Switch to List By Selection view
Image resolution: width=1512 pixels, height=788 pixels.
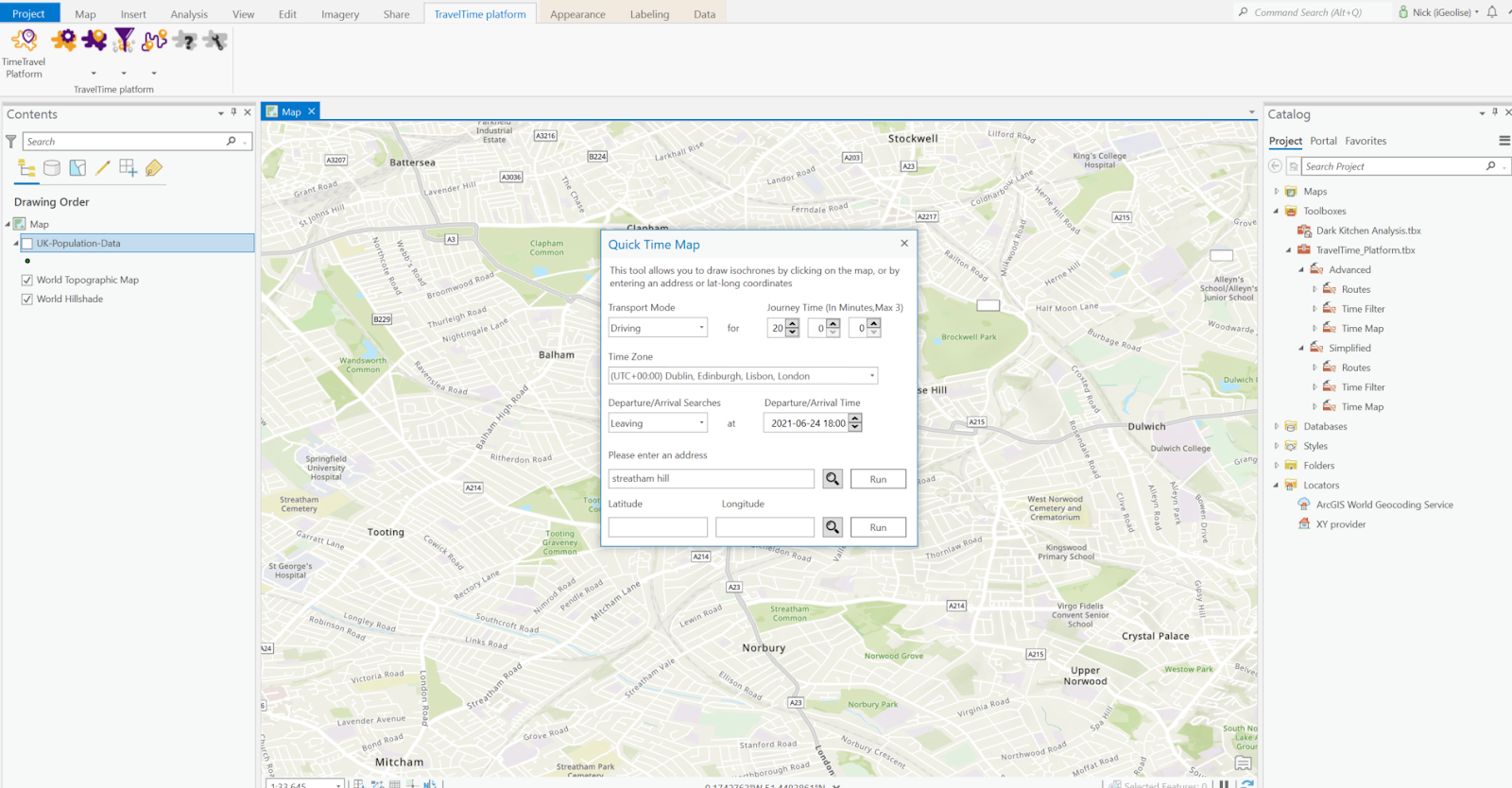pyautogui.click(x=77, y=168)
